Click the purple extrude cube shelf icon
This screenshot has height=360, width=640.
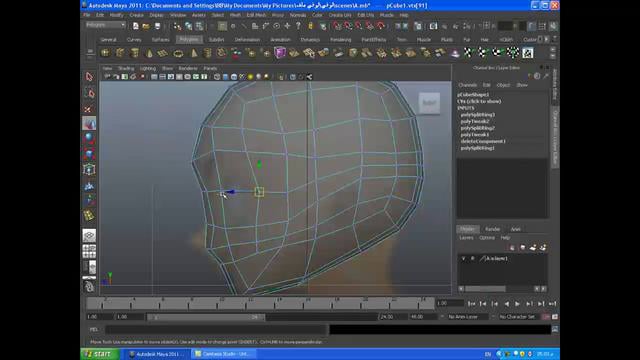click(280, 53)
